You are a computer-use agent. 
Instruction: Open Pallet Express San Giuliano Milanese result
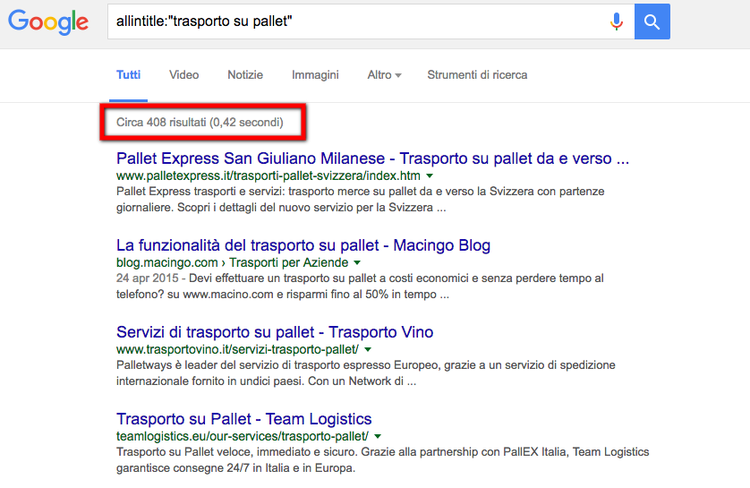373,158
